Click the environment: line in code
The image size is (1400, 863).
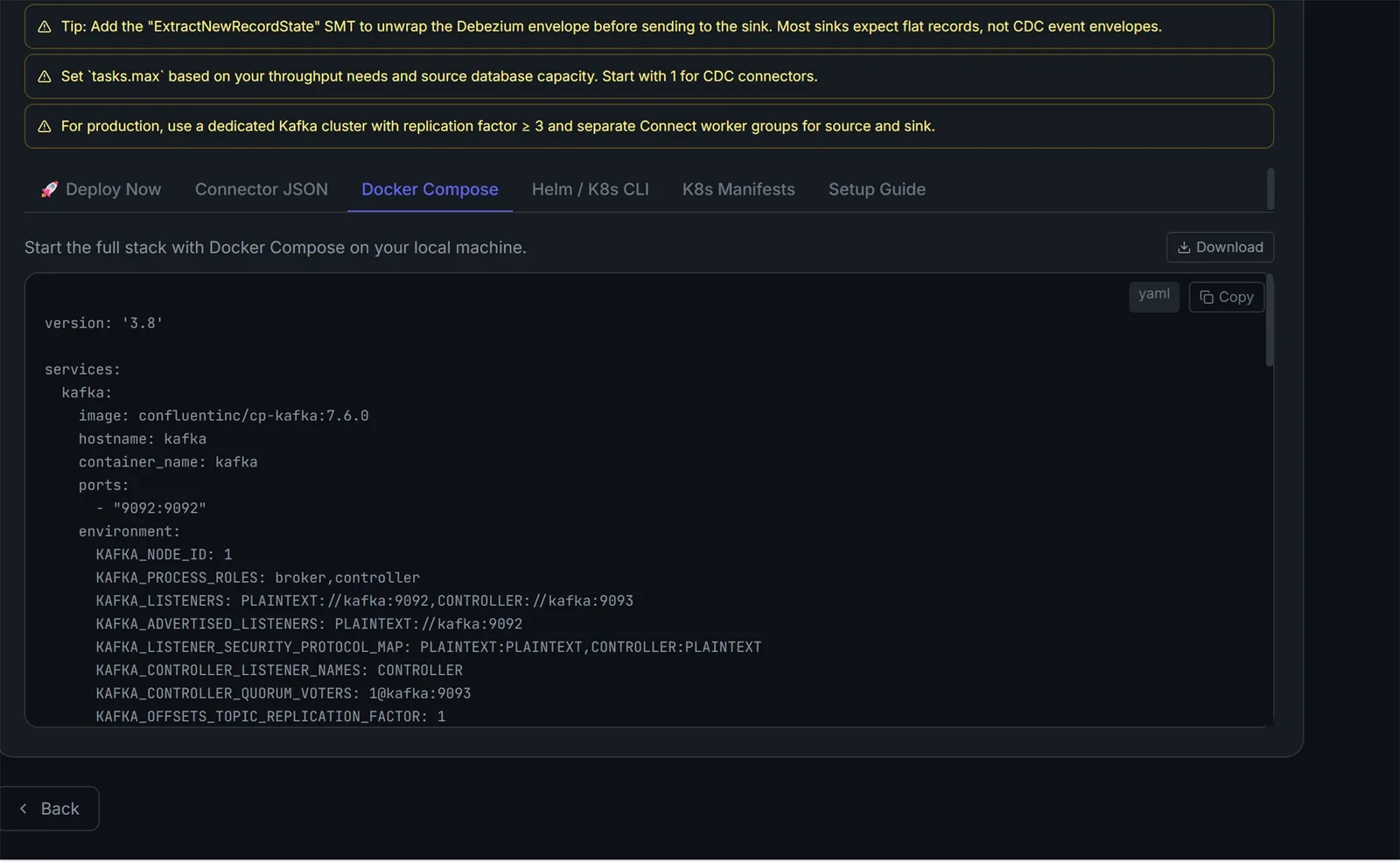[x=129, y=532]
